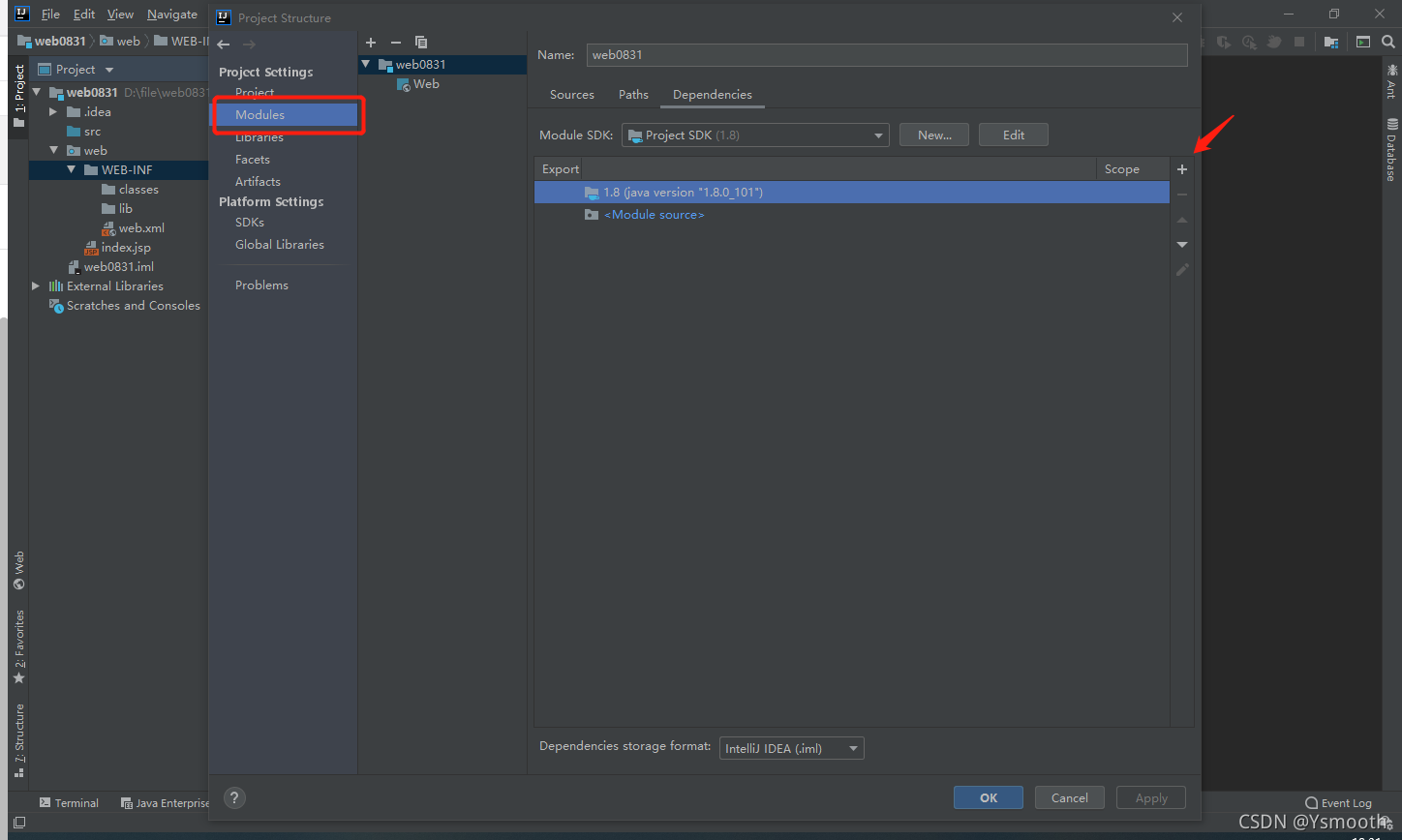Select Libraries in Project Settings

click(x=259, y=137)
